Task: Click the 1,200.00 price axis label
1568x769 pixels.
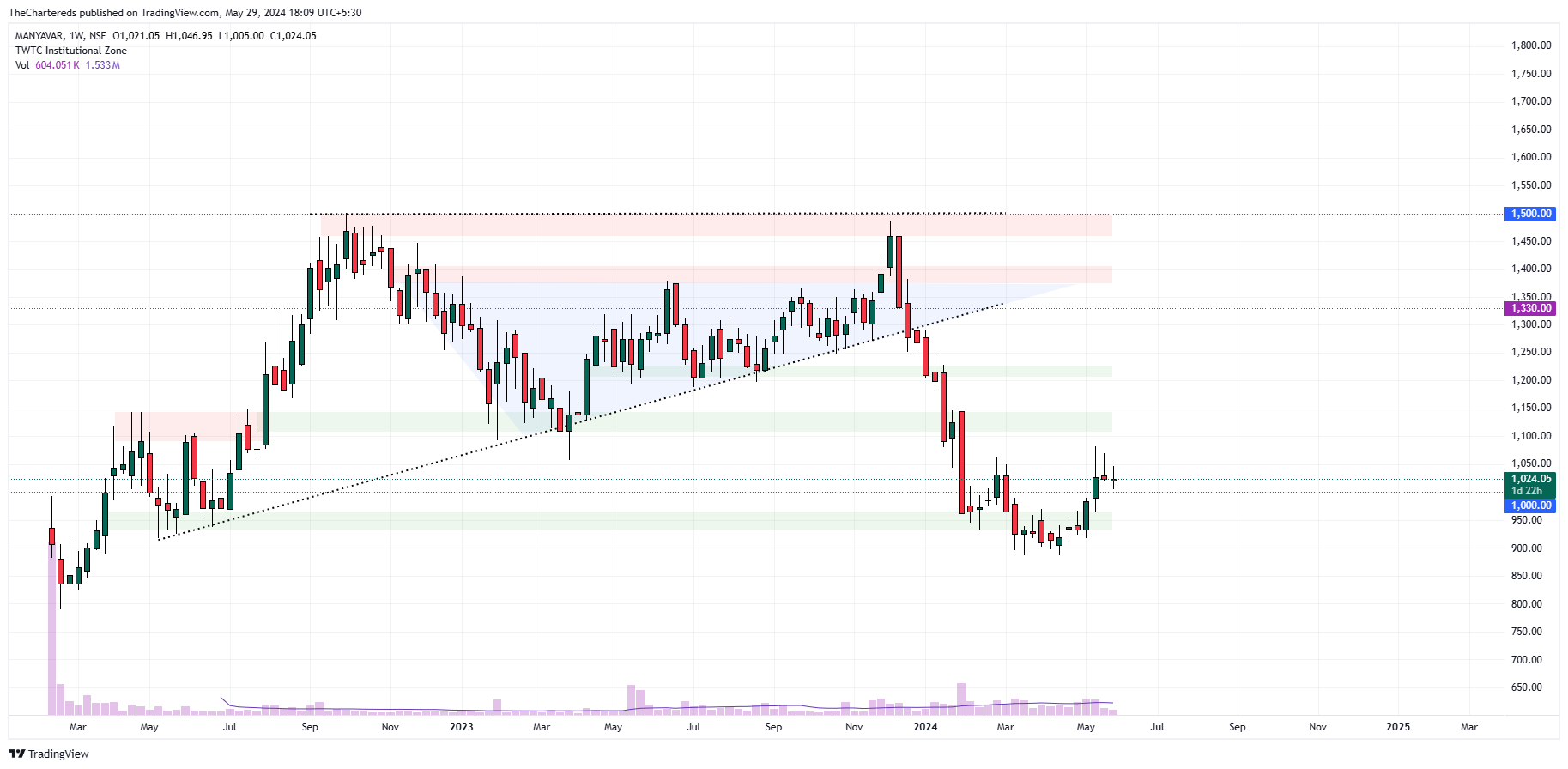Action: point(1531,380)
